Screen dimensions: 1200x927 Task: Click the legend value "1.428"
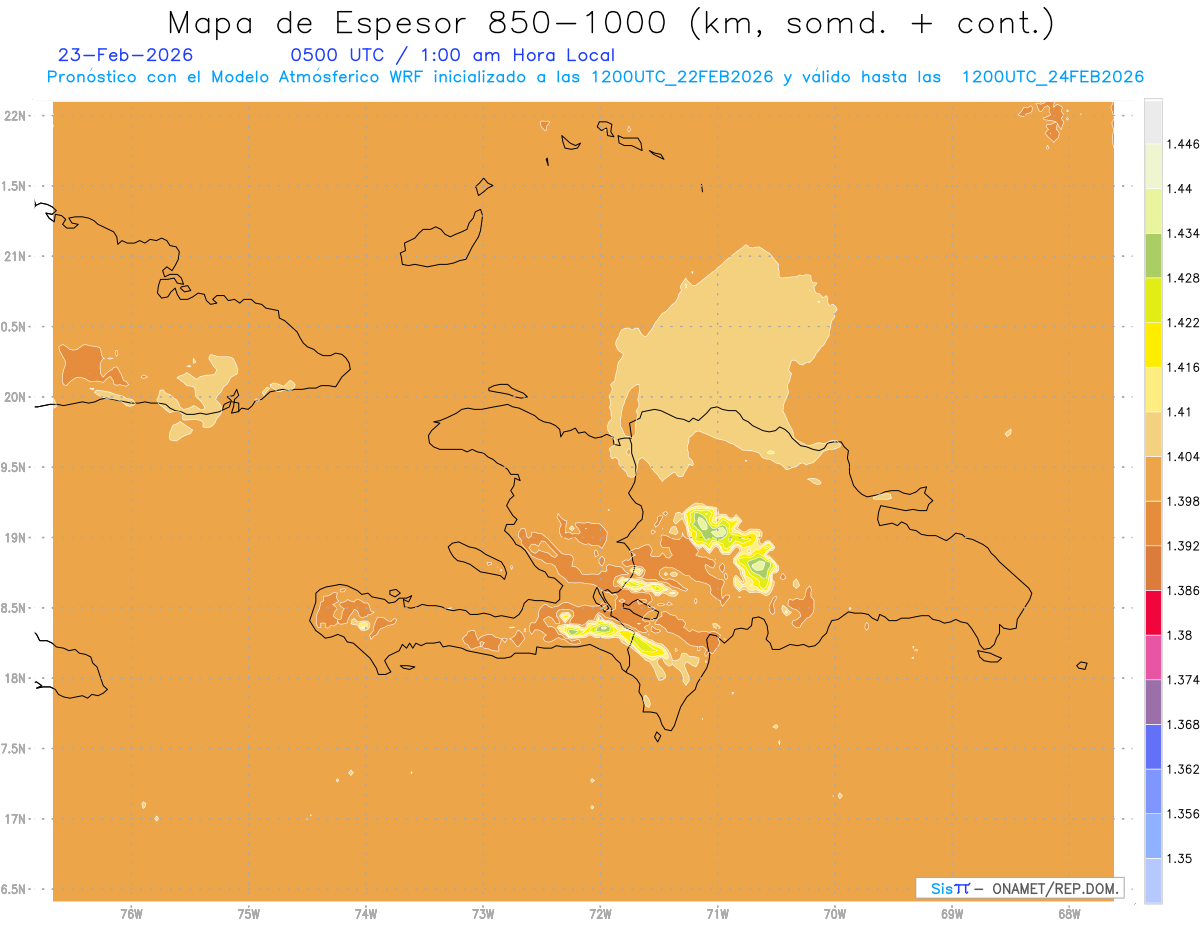pos(1181,277)
